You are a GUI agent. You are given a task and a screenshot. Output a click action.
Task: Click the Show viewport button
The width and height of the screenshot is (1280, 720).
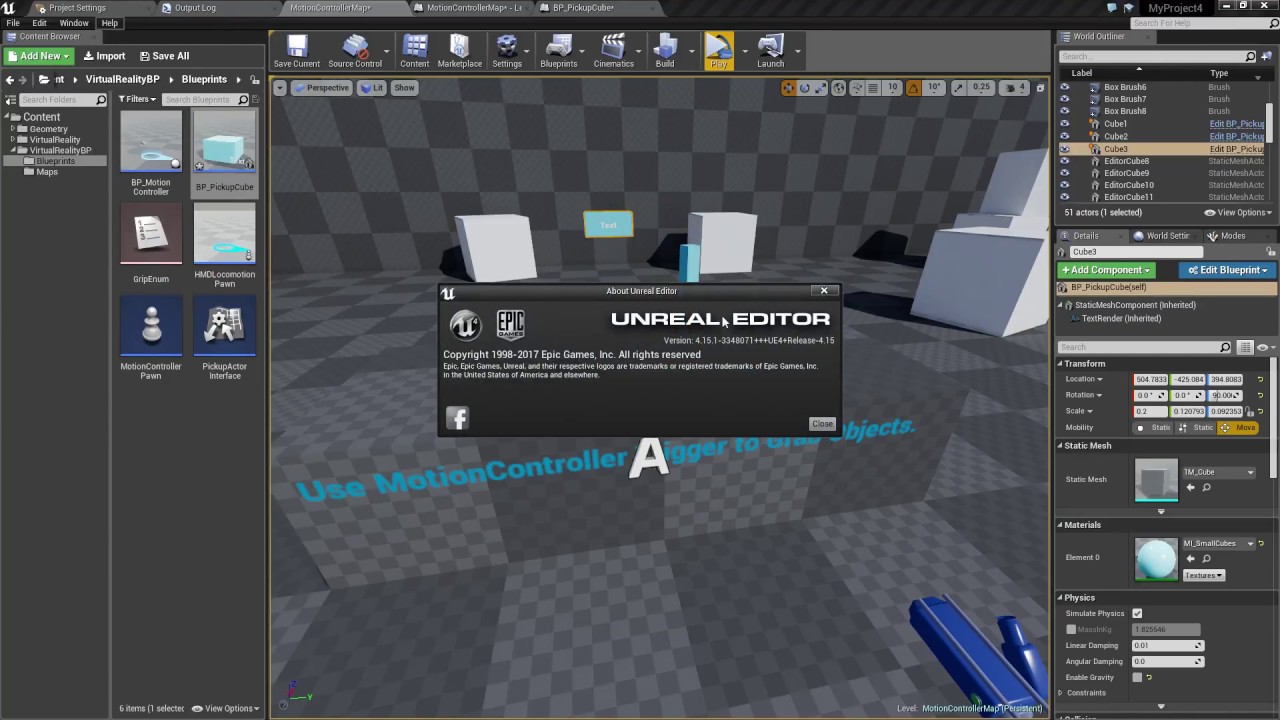click(404, 88)
